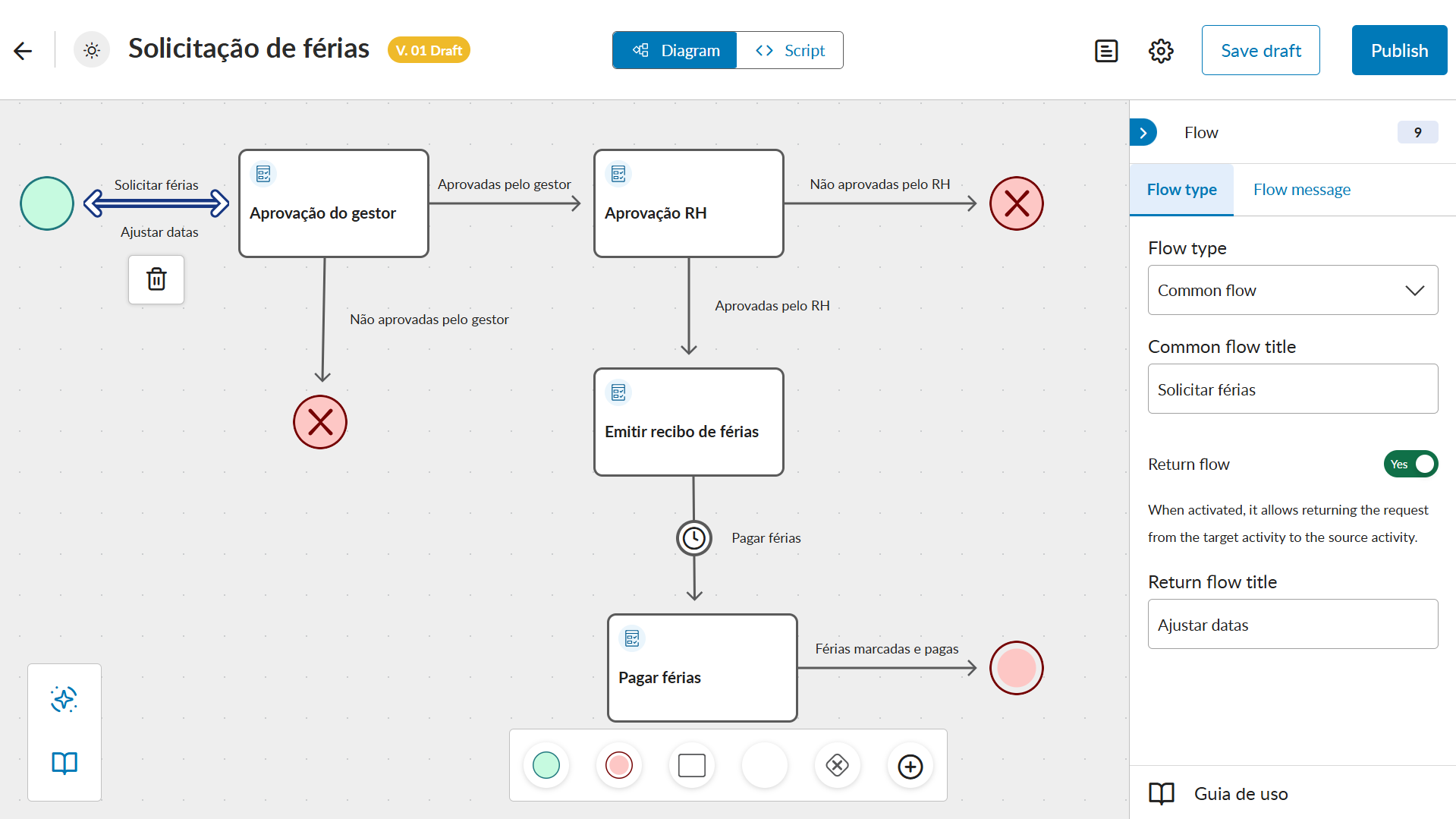Switch to Script view
1456x819 pixels.
790,51
